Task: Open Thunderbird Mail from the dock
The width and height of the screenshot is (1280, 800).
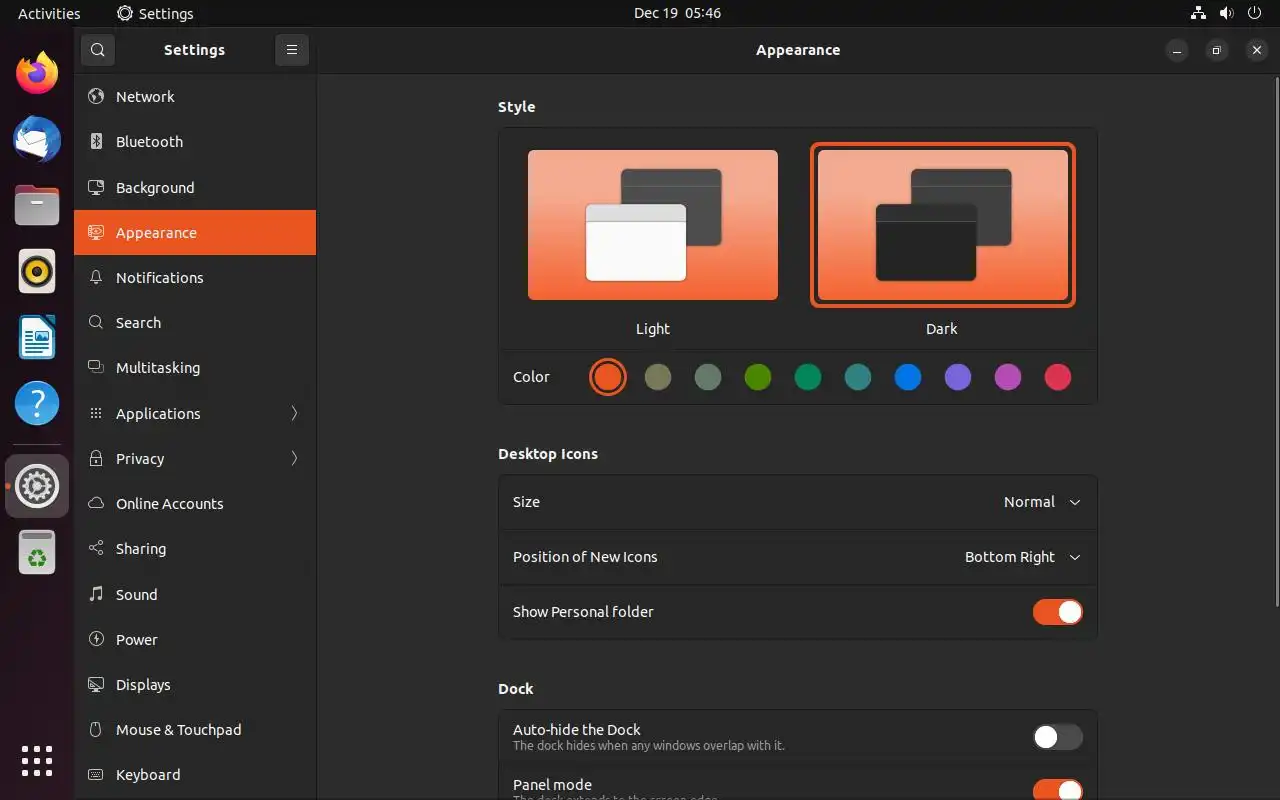Action: pyautogui.click(x=37, y=139)
